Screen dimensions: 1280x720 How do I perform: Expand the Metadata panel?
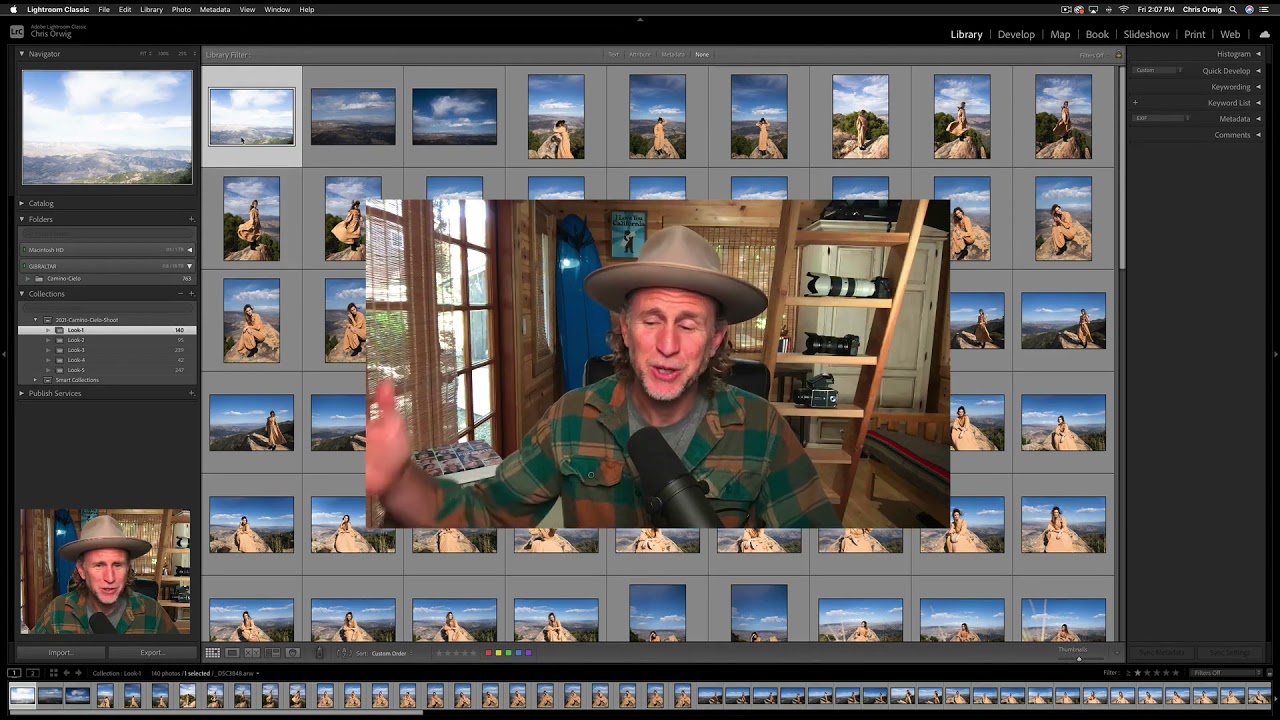(1258, 119)
